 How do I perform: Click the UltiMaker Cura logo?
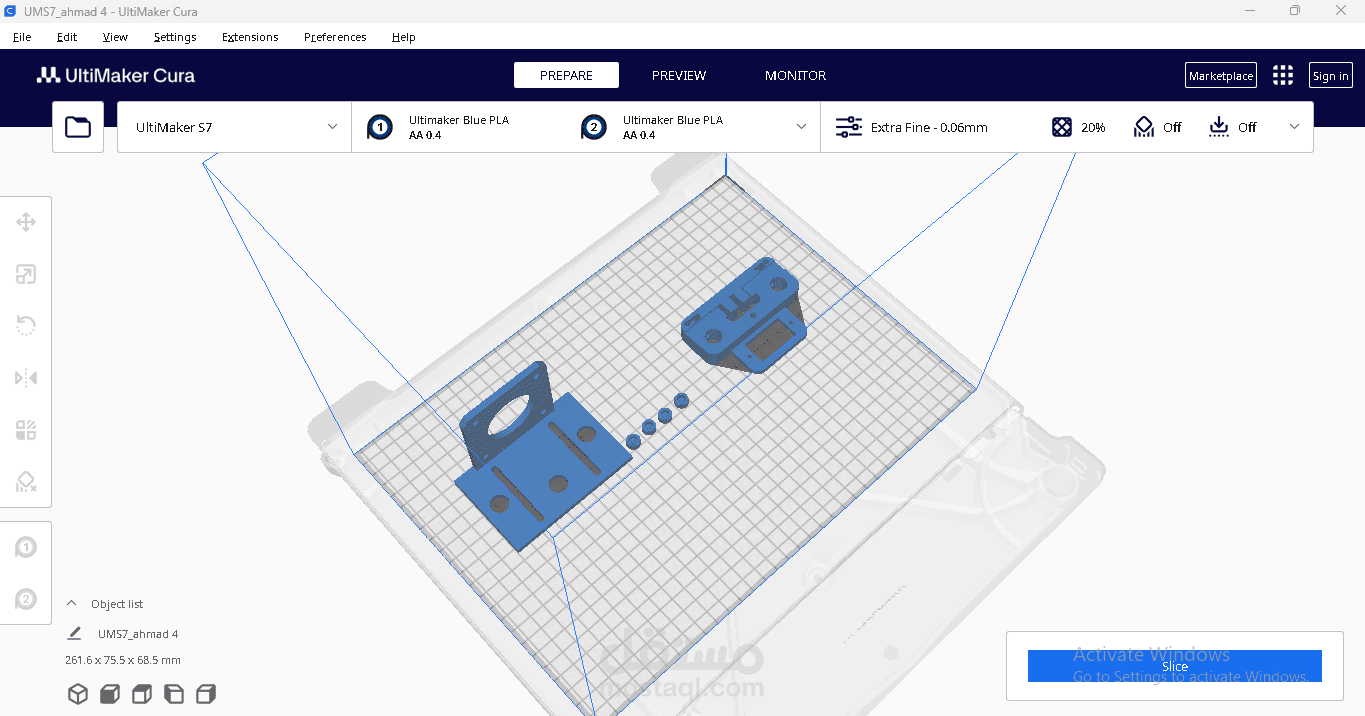(x=116, y=75)
